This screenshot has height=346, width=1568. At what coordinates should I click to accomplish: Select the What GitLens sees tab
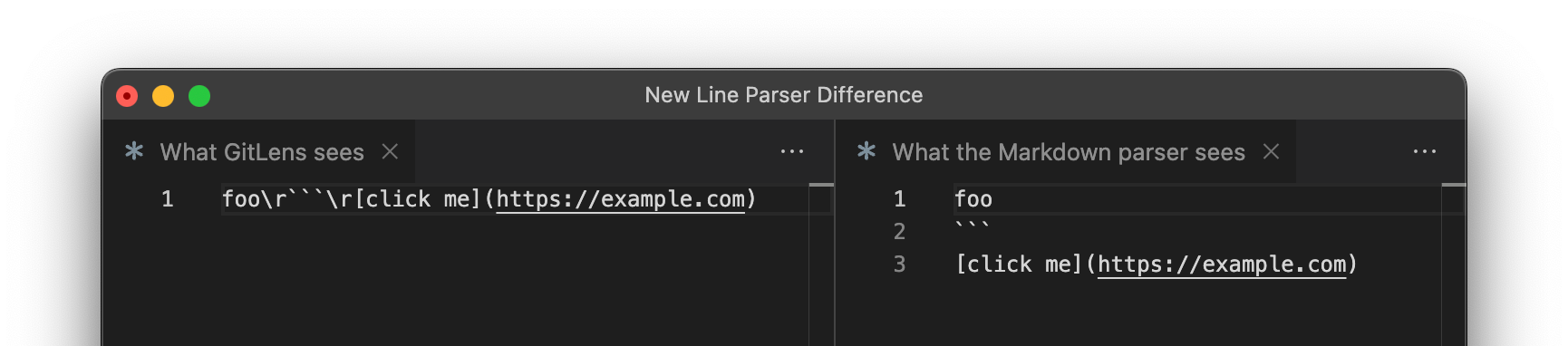262,152
